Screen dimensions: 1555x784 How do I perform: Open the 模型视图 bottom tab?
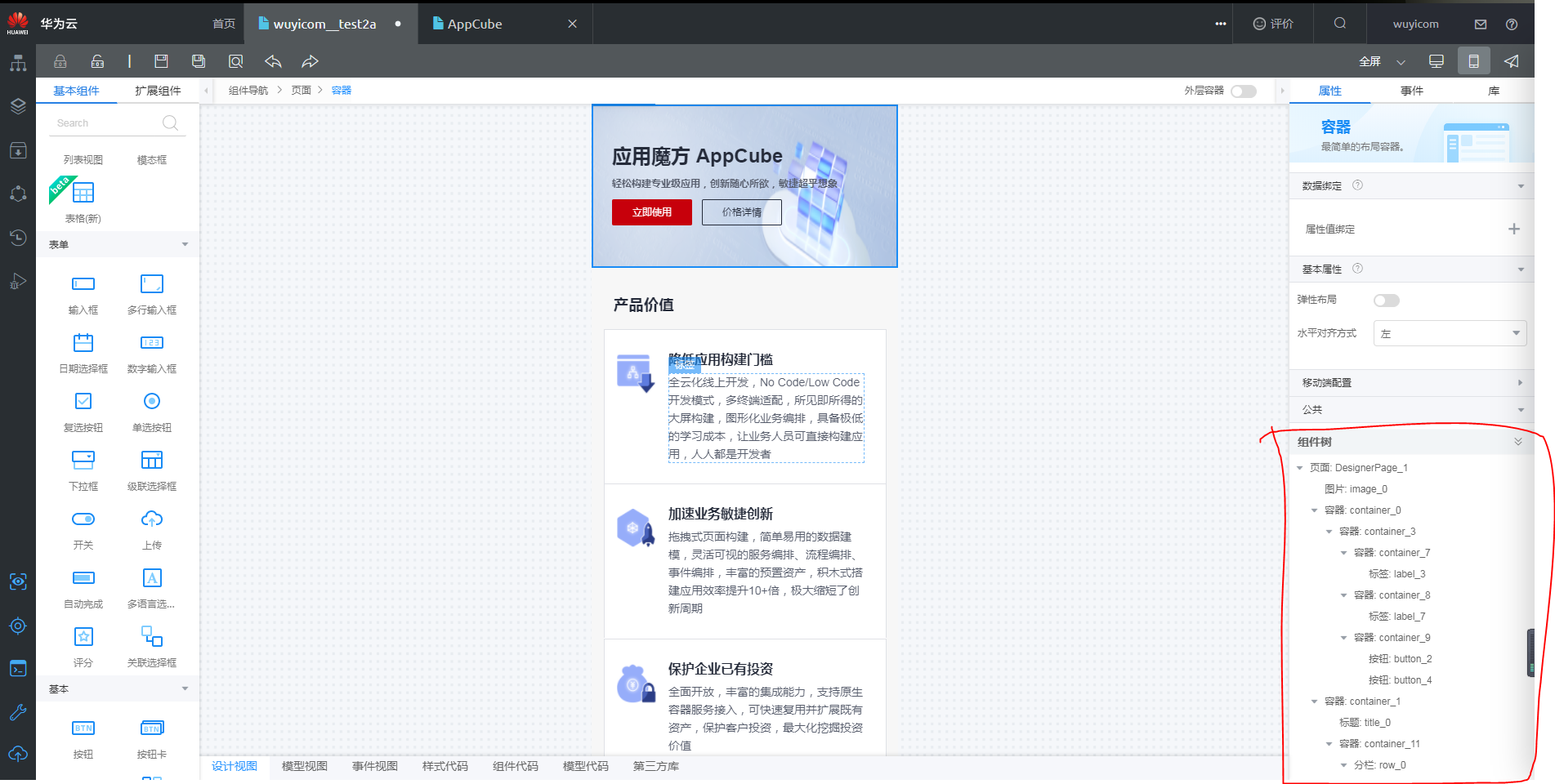[305, 766]
